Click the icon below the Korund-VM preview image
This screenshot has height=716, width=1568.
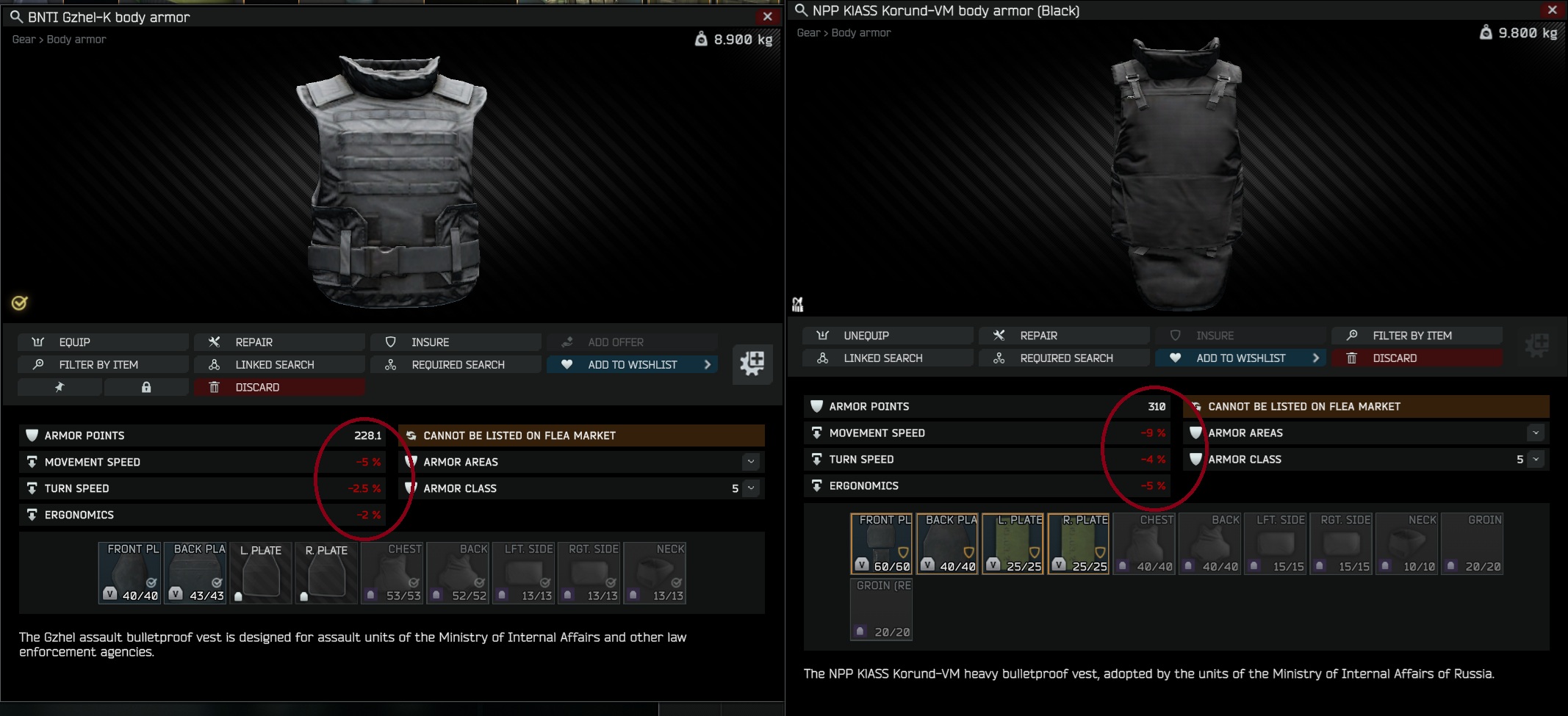tap(797, 304)
